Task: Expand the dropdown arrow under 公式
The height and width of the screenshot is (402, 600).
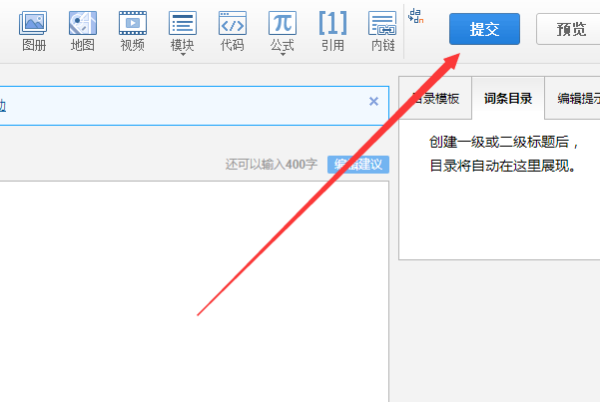Action: (x=283, y=54)
